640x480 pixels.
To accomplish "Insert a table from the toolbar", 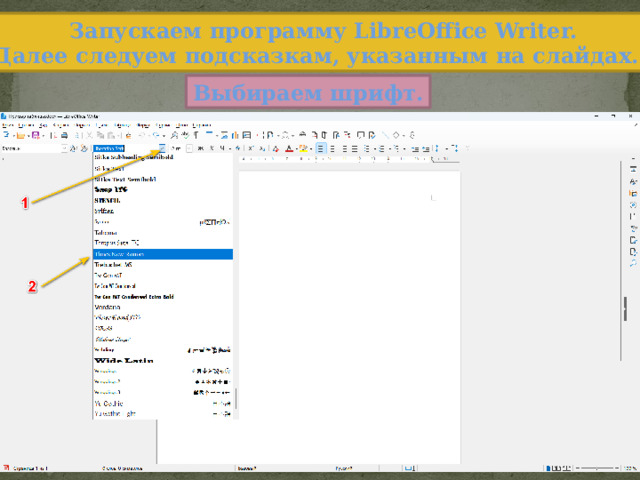I will point(209,134).
